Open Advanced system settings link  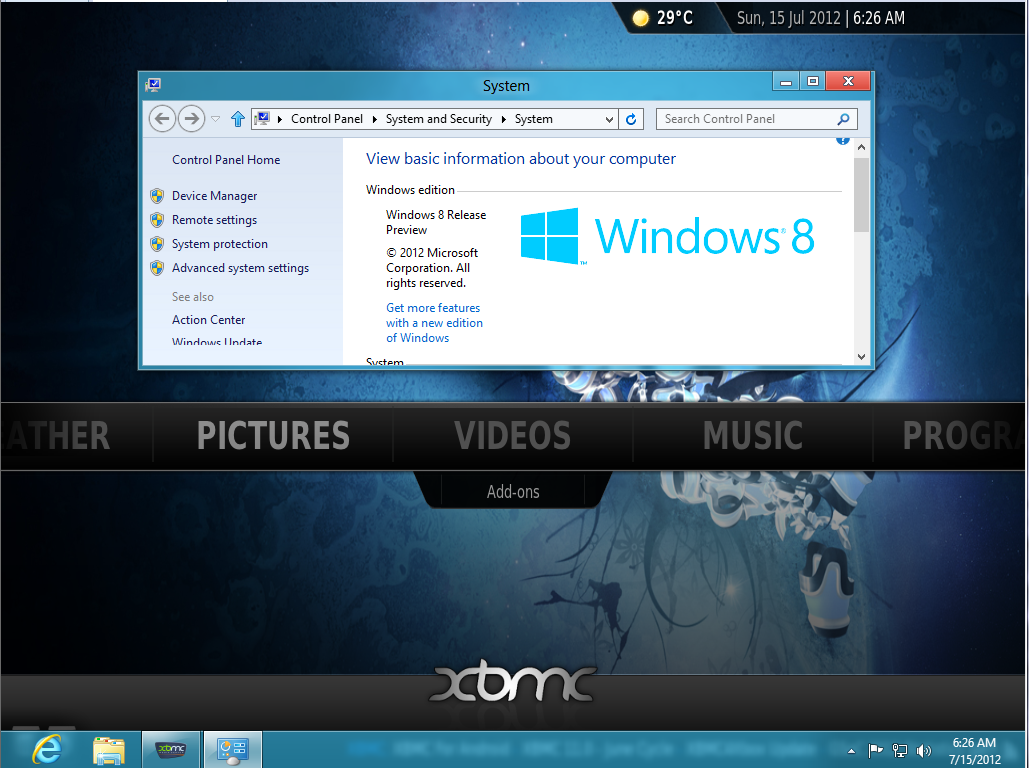click(x=240, y=268)
